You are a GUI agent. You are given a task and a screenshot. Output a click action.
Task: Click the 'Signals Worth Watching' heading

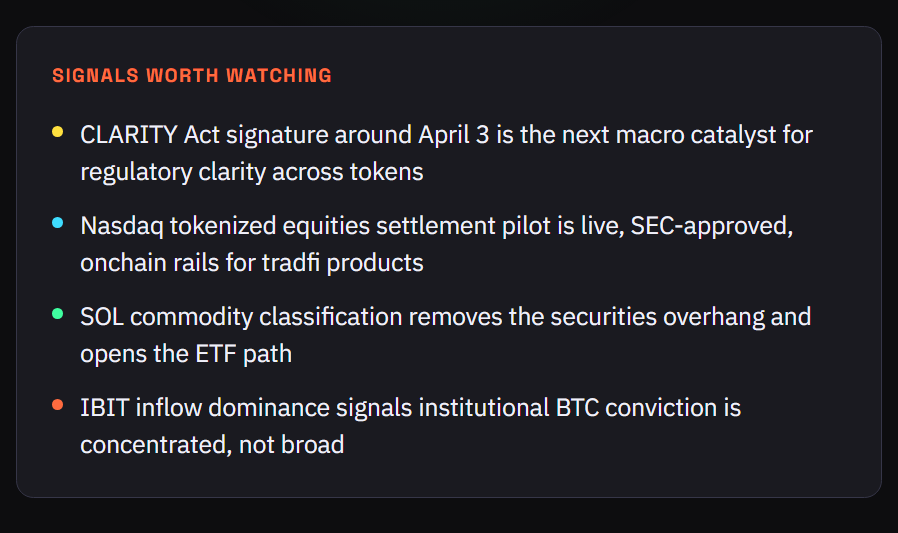point(192,76)
